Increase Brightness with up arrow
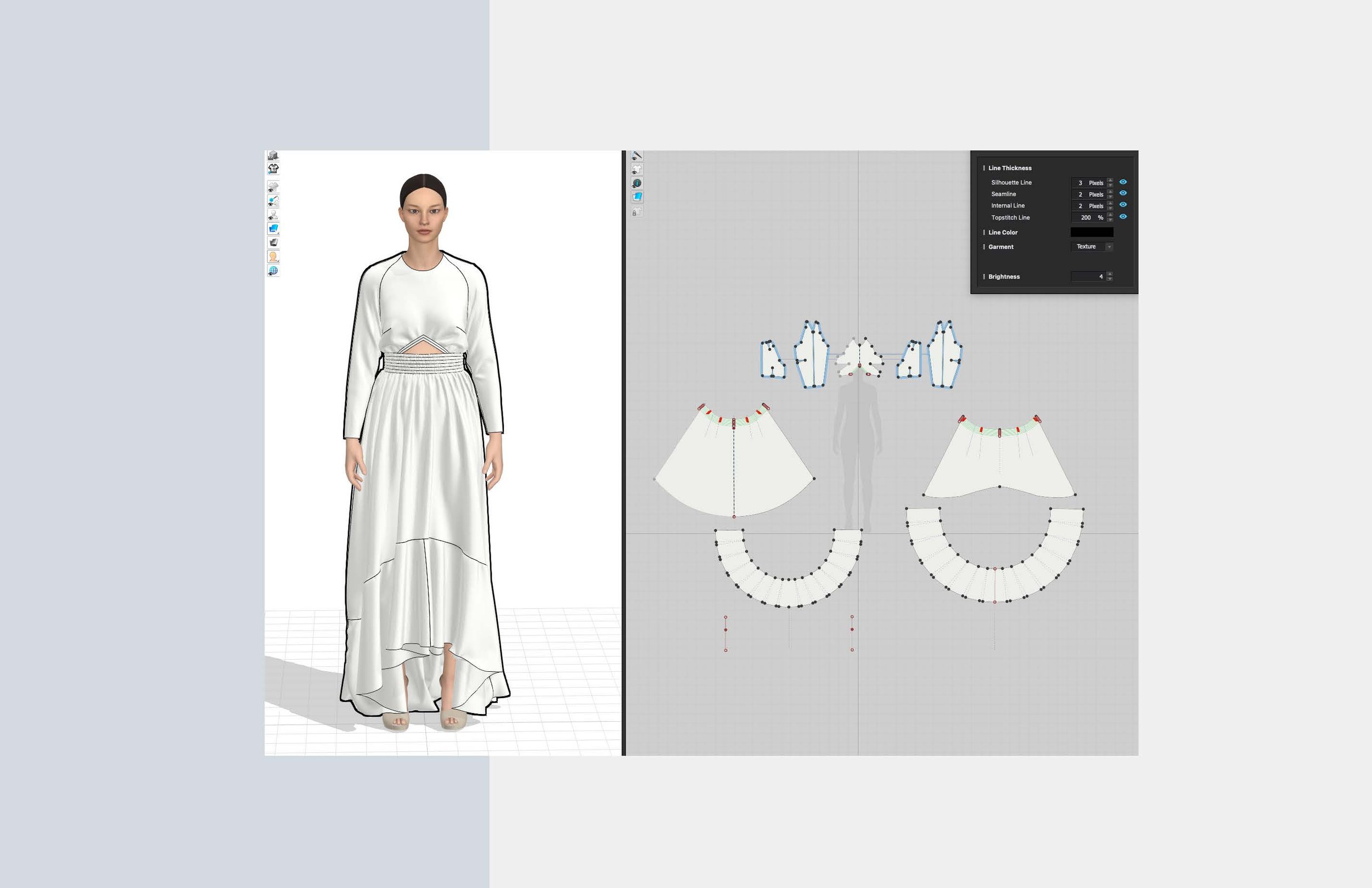Viewport: 1372px width, 888px height. (1110, 274)
